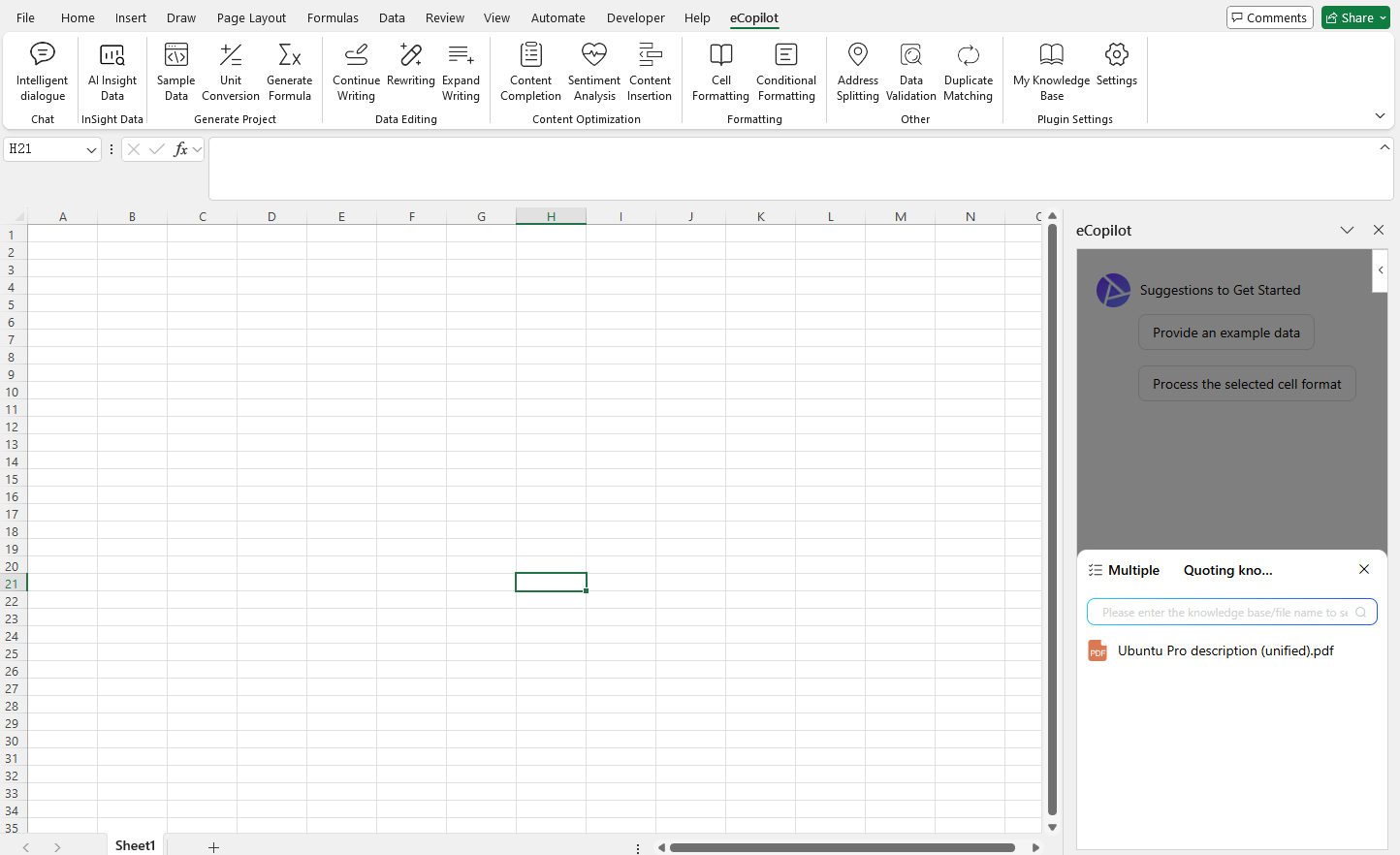Collapse the ribbon using the chevron arrow
Screen dimensions: 1400x855
[1380, 115]
